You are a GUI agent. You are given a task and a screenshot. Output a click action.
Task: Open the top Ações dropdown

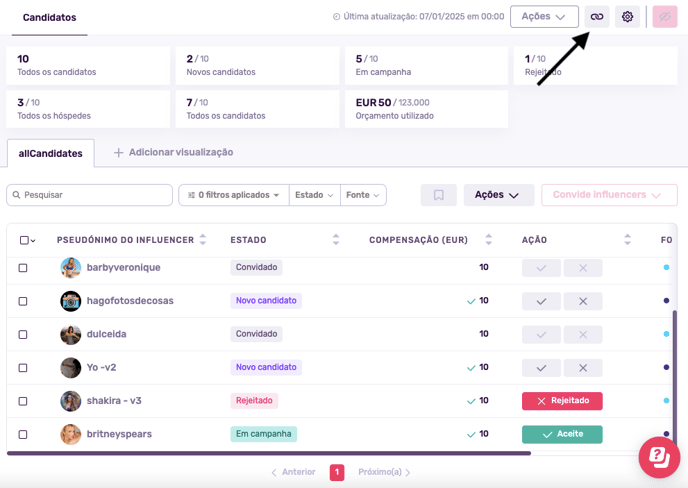[544, 17]
